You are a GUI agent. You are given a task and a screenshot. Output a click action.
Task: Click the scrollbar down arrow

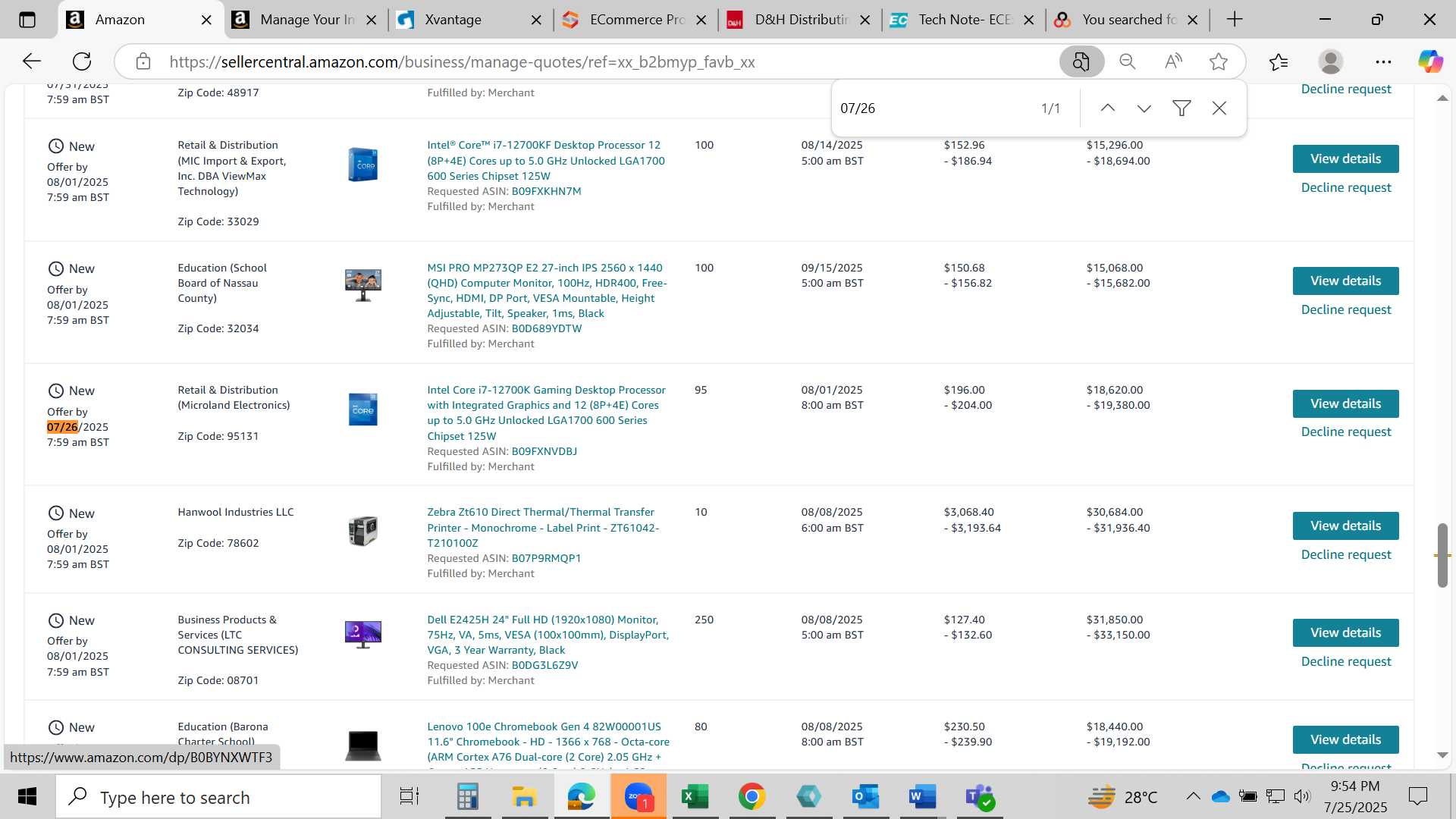tap(1442, 755)
